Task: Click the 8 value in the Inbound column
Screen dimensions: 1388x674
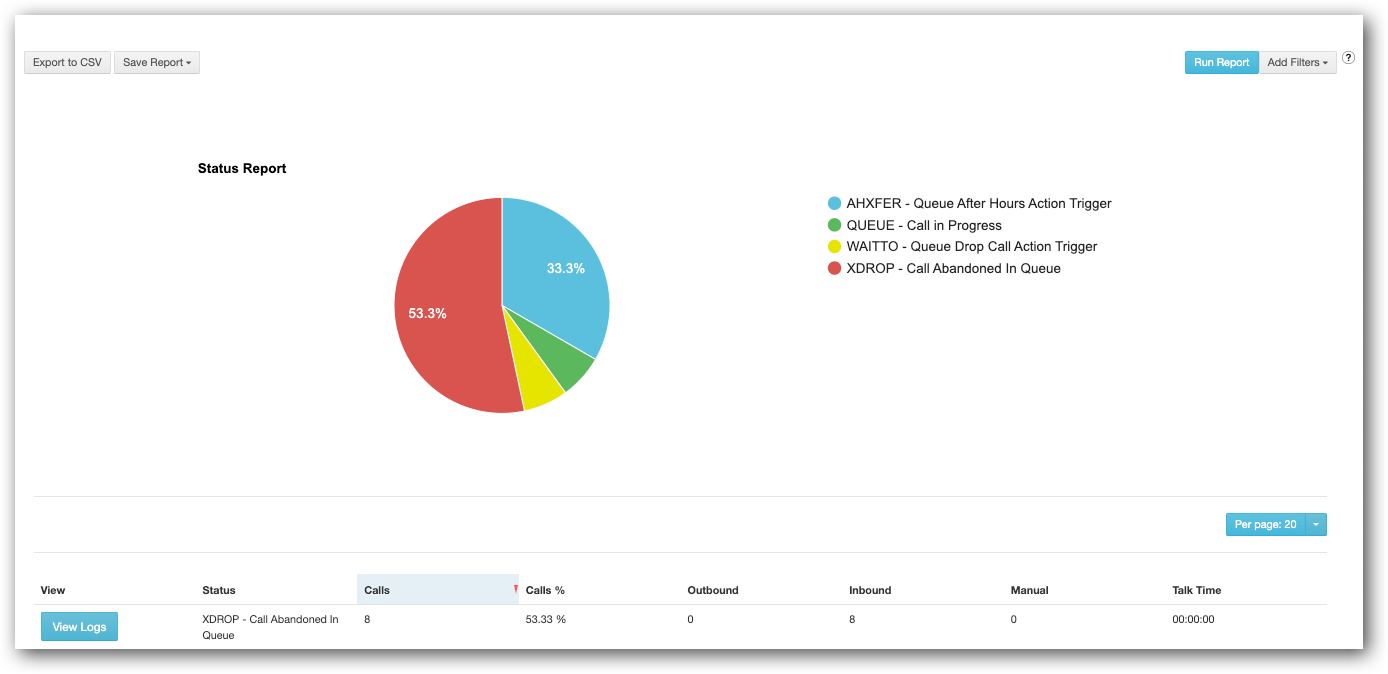Action: [x=852, y=619]
